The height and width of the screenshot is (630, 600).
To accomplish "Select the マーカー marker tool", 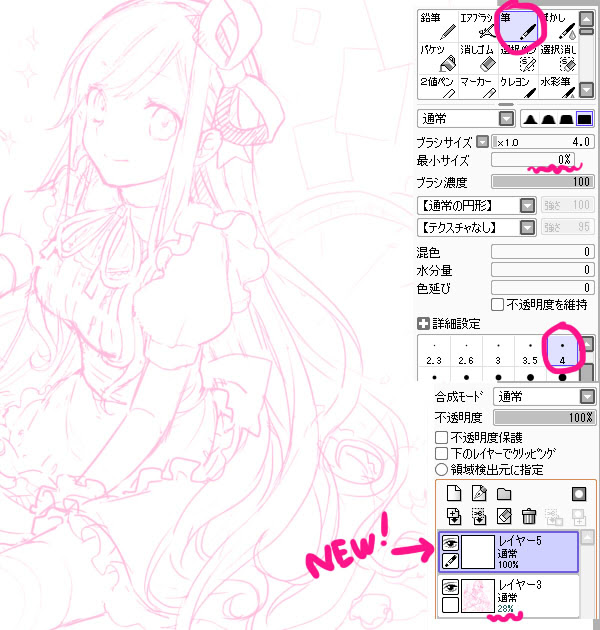I will (478, 86).
